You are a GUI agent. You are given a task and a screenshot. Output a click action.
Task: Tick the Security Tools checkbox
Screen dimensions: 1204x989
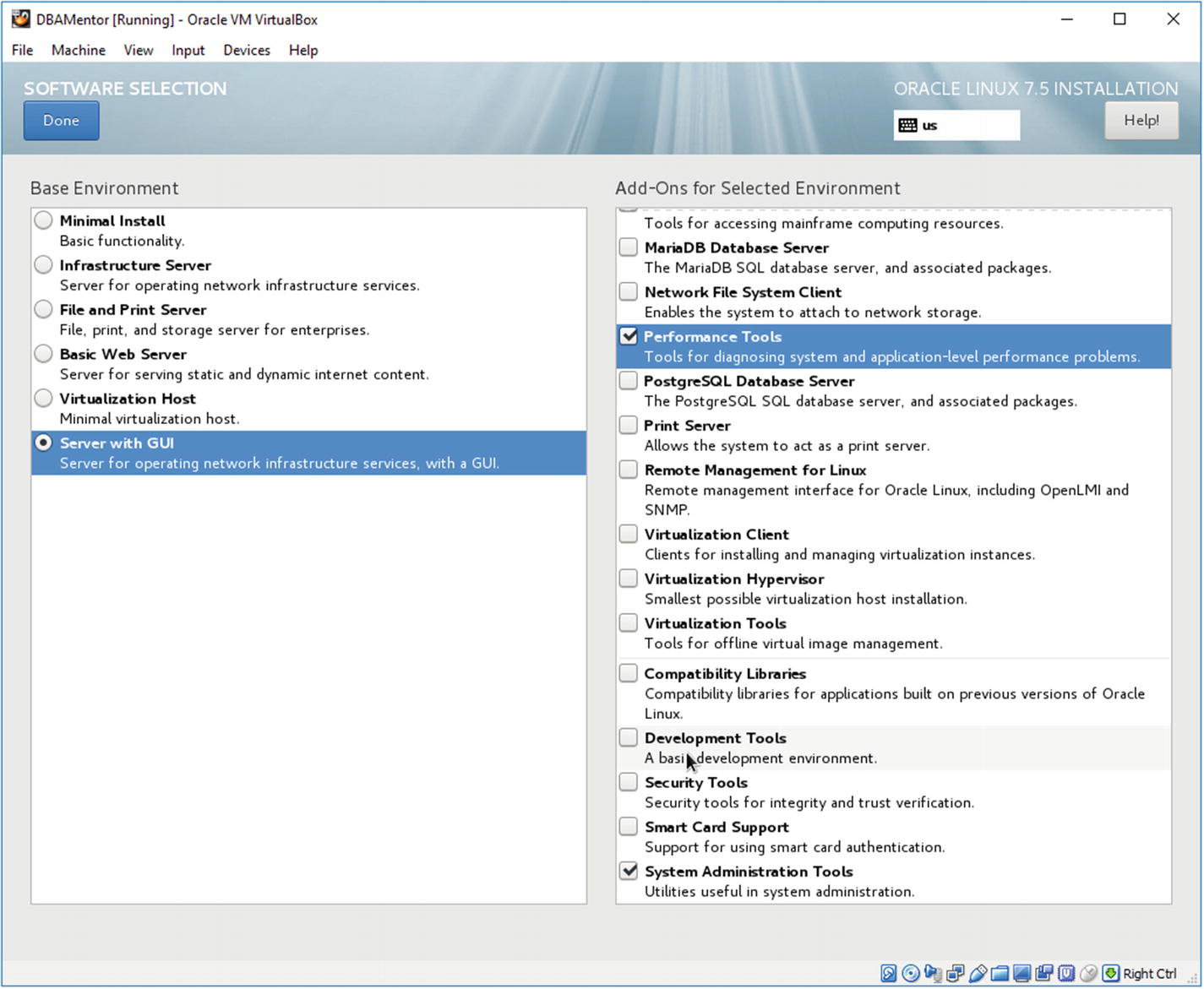628,782
